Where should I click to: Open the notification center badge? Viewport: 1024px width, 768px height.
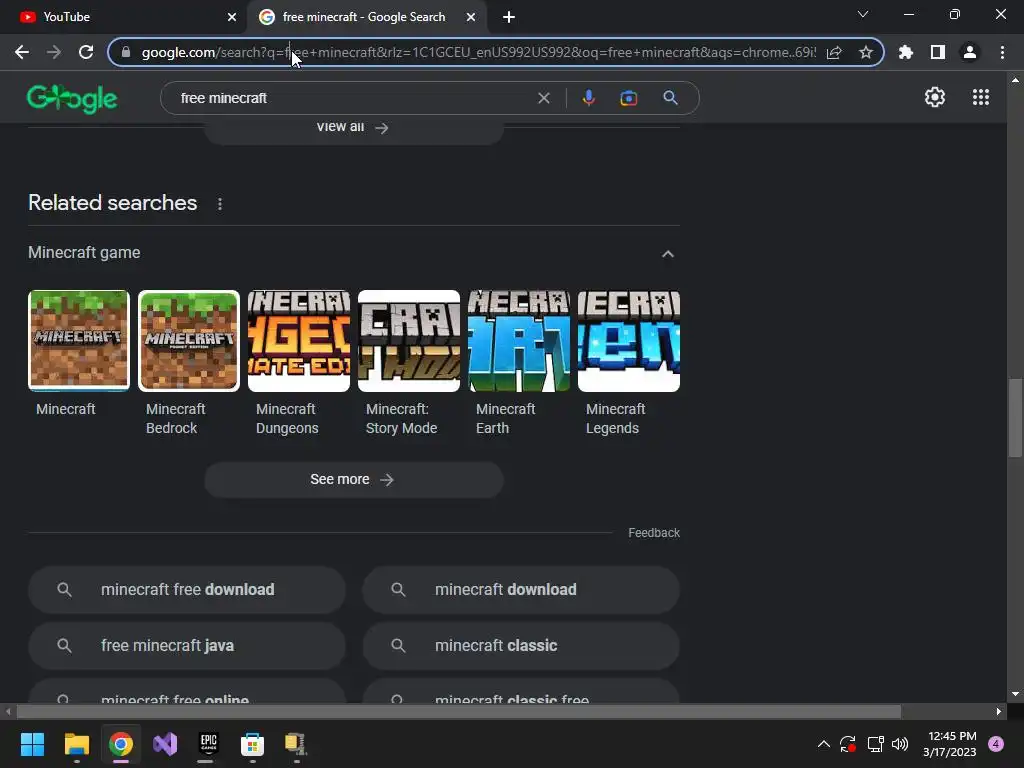(x=996, y=744)
